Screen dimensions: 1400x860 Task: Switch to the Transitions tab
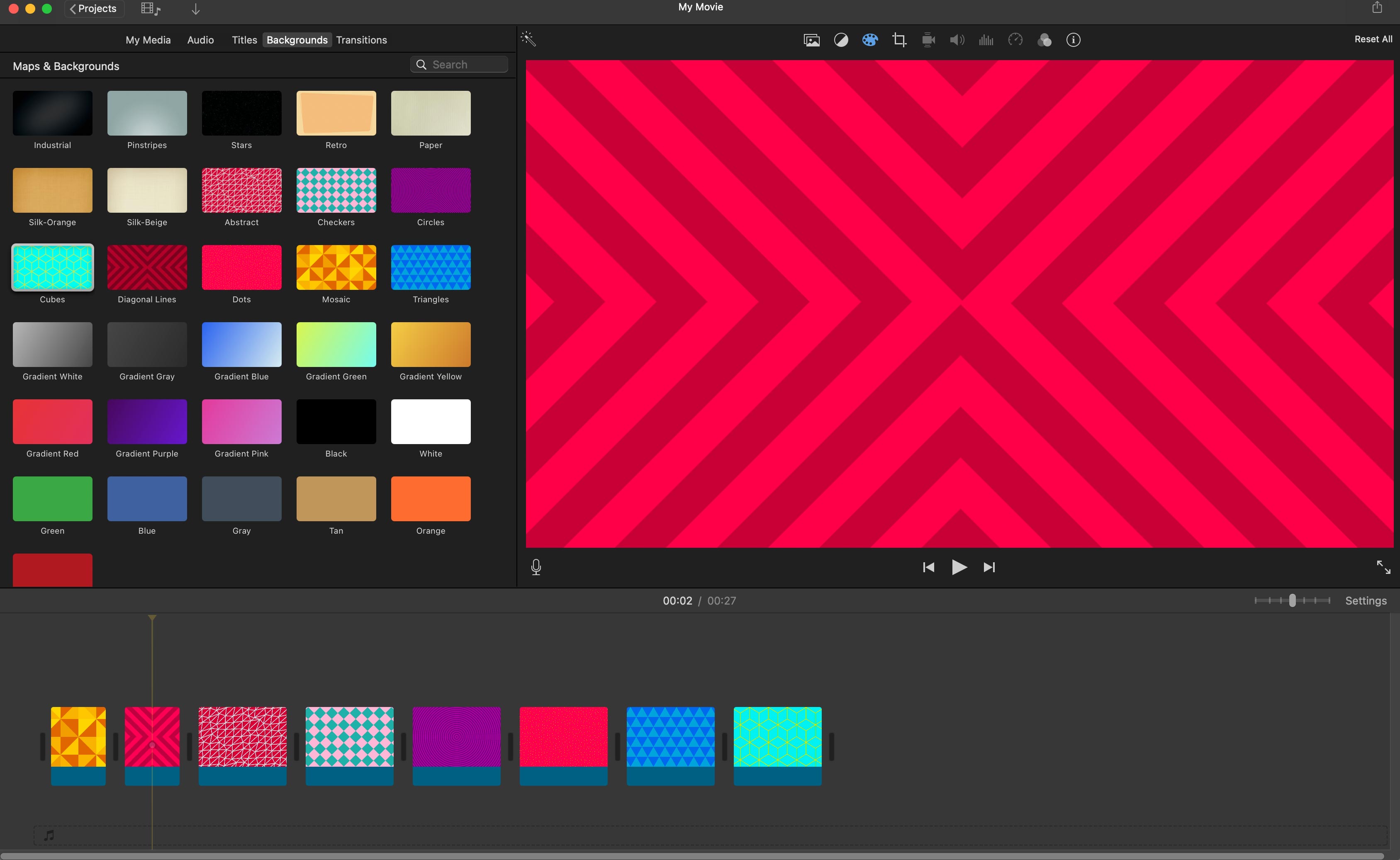coord(361,40)
